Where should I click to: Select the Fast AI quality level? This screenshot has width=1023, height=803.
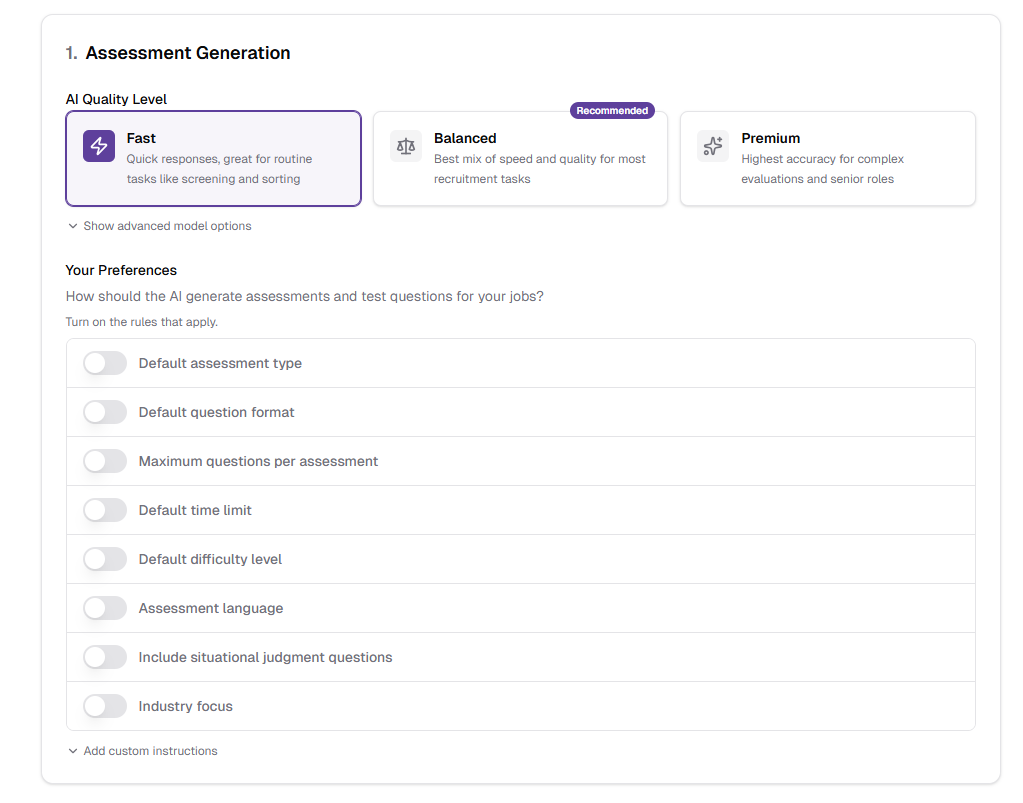click(x=213, y=158)
